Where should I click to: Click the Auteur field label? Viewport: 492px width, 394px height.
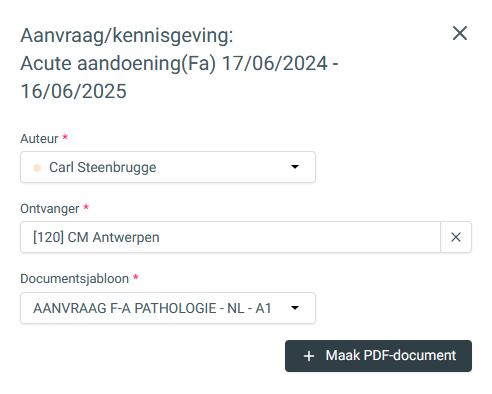(x=39, y=139)
